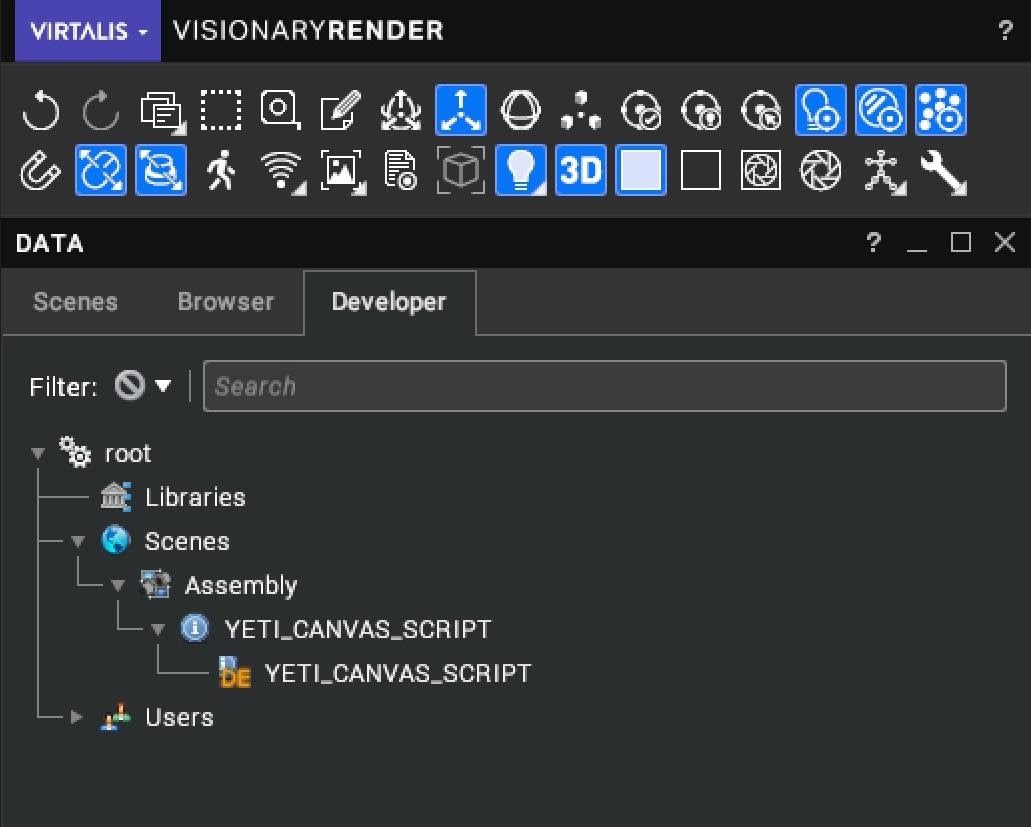Collapse the Assembly tree node
Screen dimensions: 1031x827
pyautogui.click(x=118, y=586)
